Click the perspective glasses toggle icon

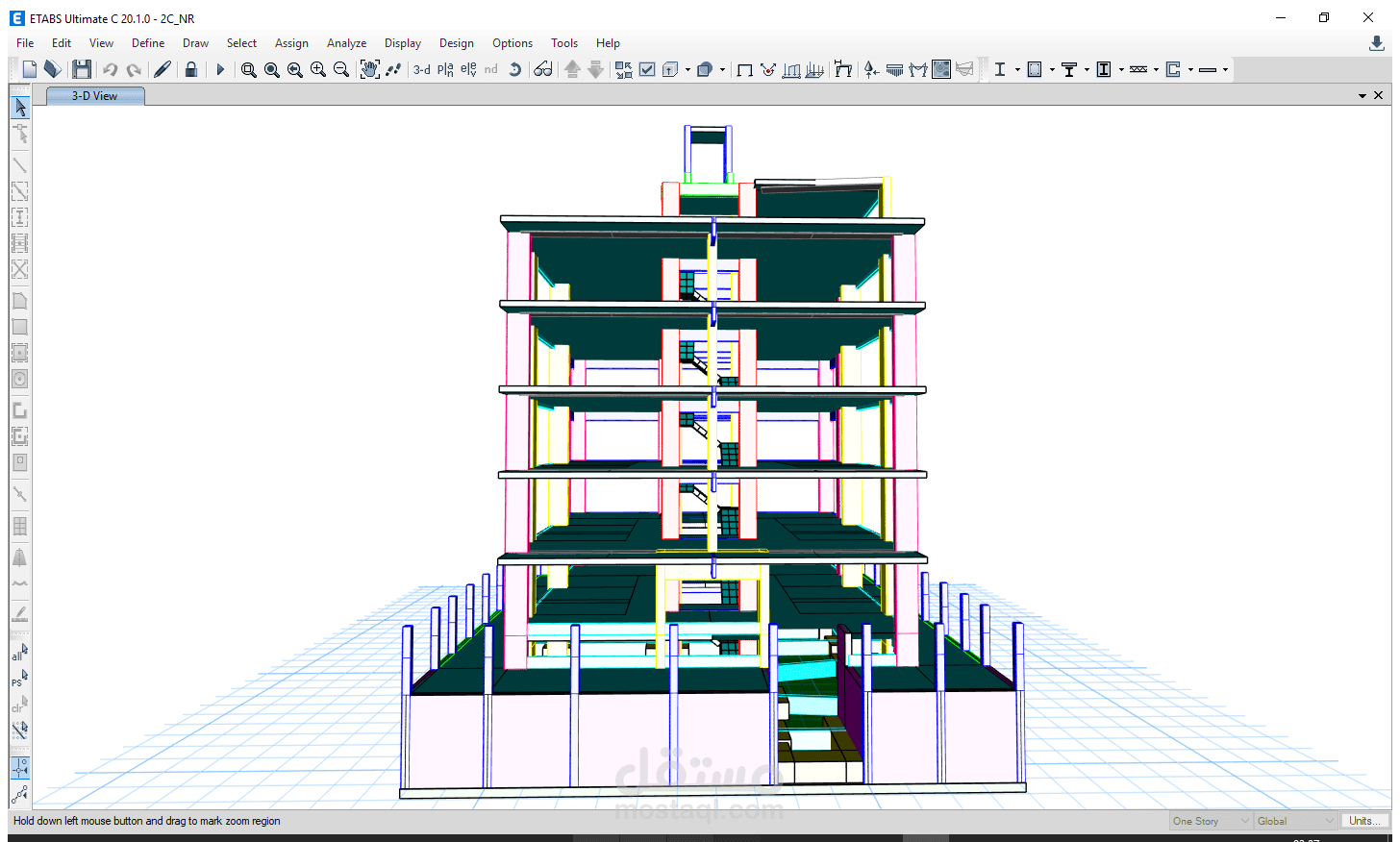click(x=543, y=69)
